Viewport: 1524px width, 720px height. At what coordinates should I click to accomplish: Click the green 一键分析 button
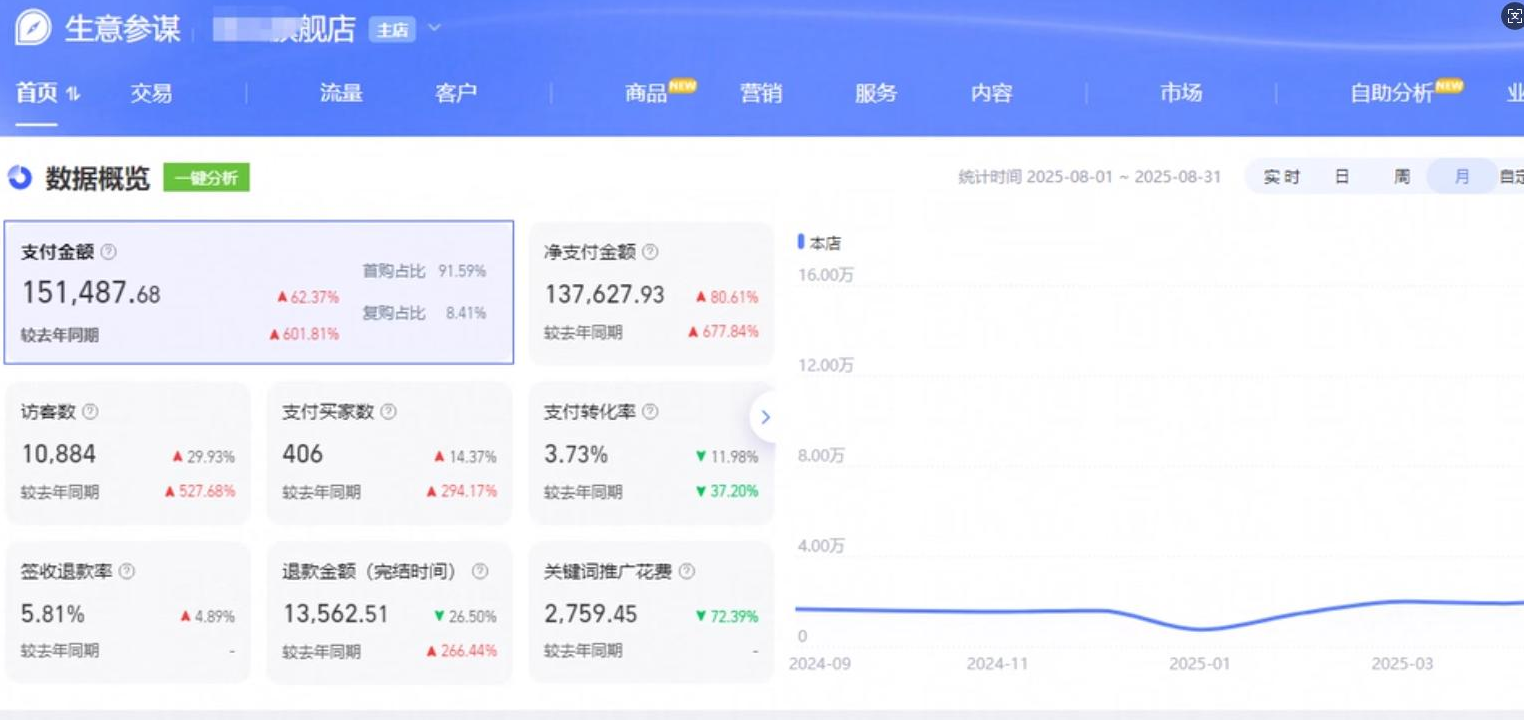[206, 178]
